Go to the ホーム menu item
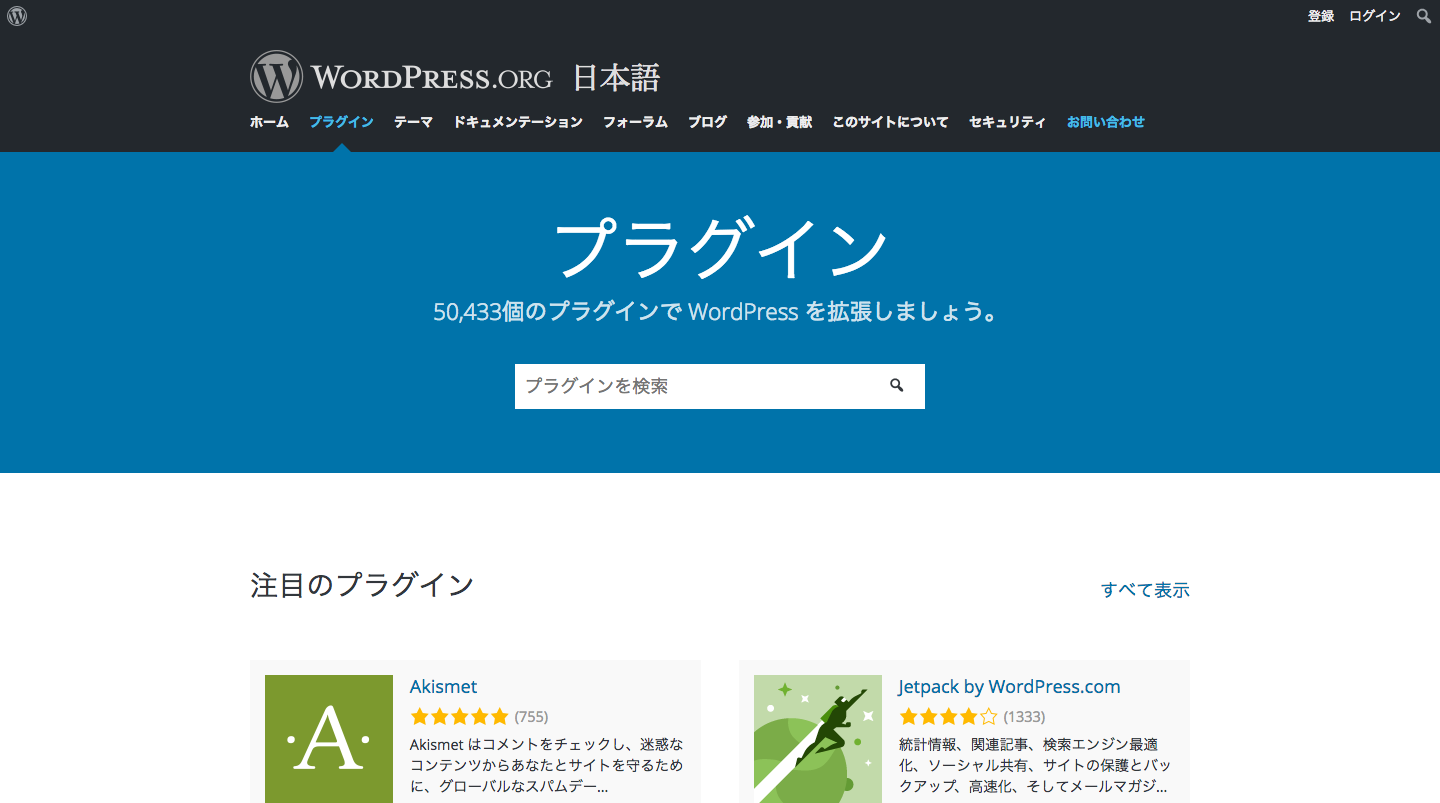1440x803 pixels. [269, 122]
